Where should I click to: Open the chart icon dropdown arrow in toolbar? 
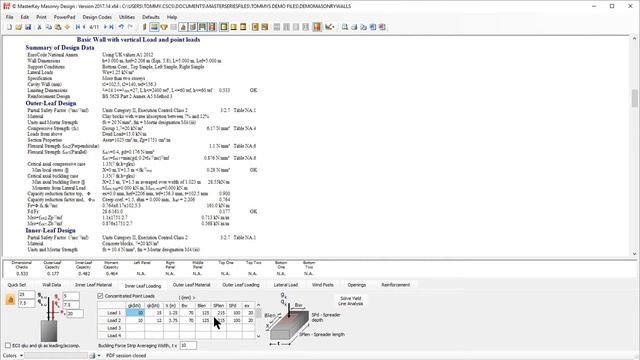coord(333,27)
